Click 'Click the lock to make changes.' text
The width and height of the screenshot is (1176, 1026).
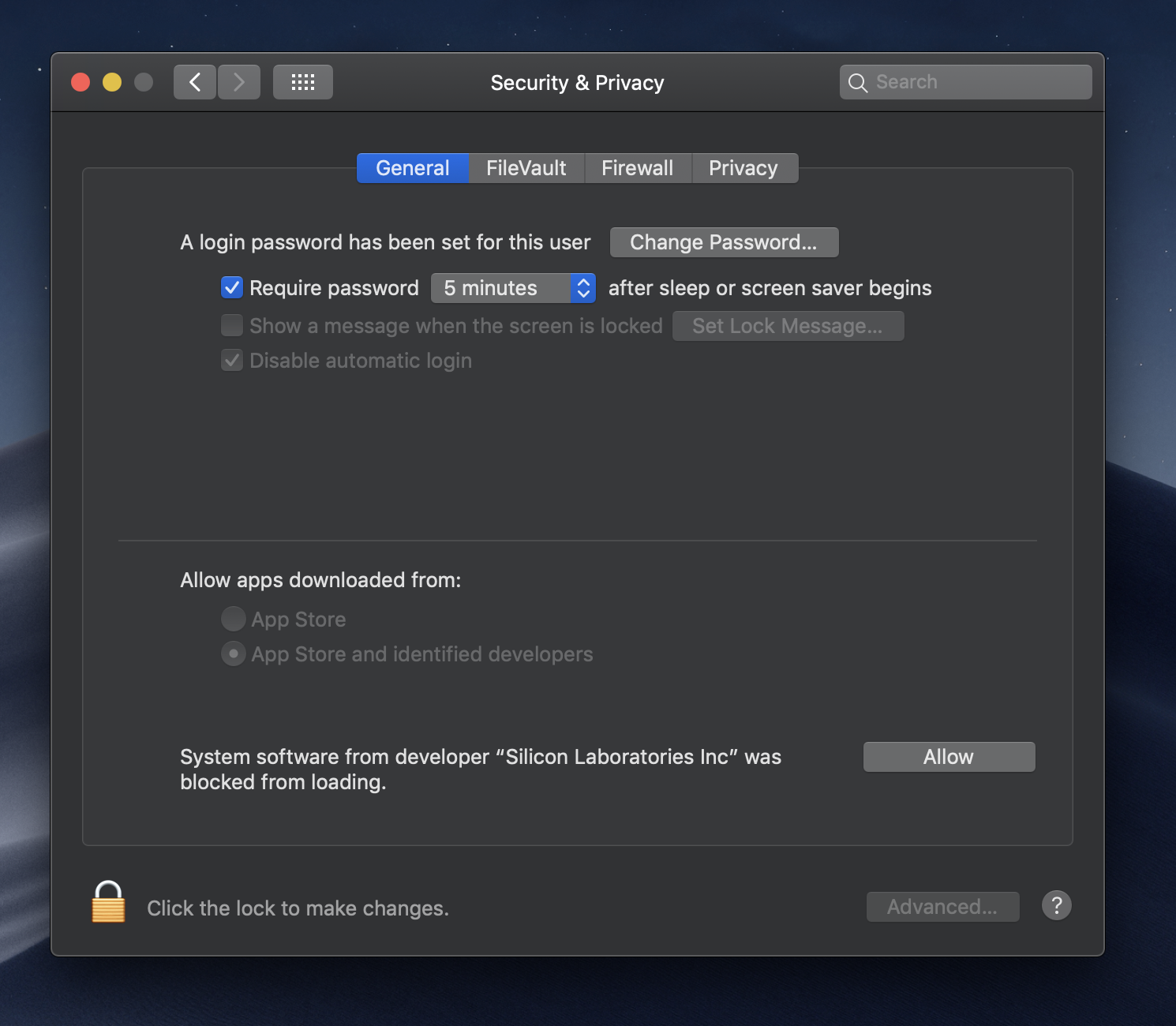coord(298,908)
